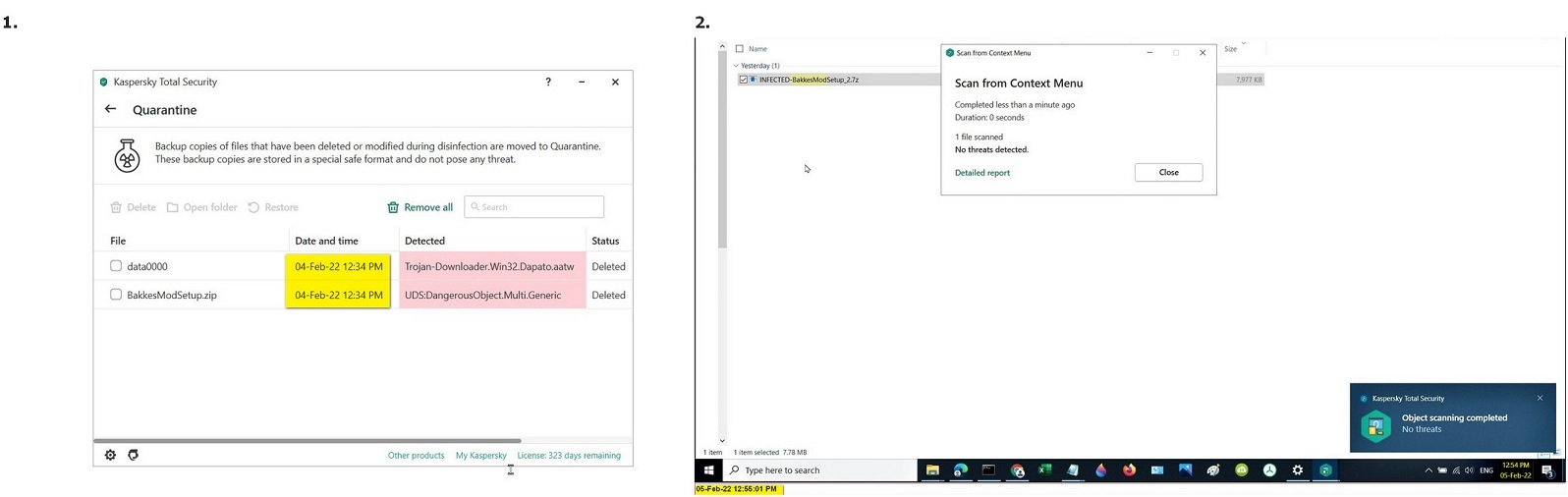Open the command prompt taskbar icon
This screenshot has width=1568, height=497.
pyautogui.click(x=988, y=470)
